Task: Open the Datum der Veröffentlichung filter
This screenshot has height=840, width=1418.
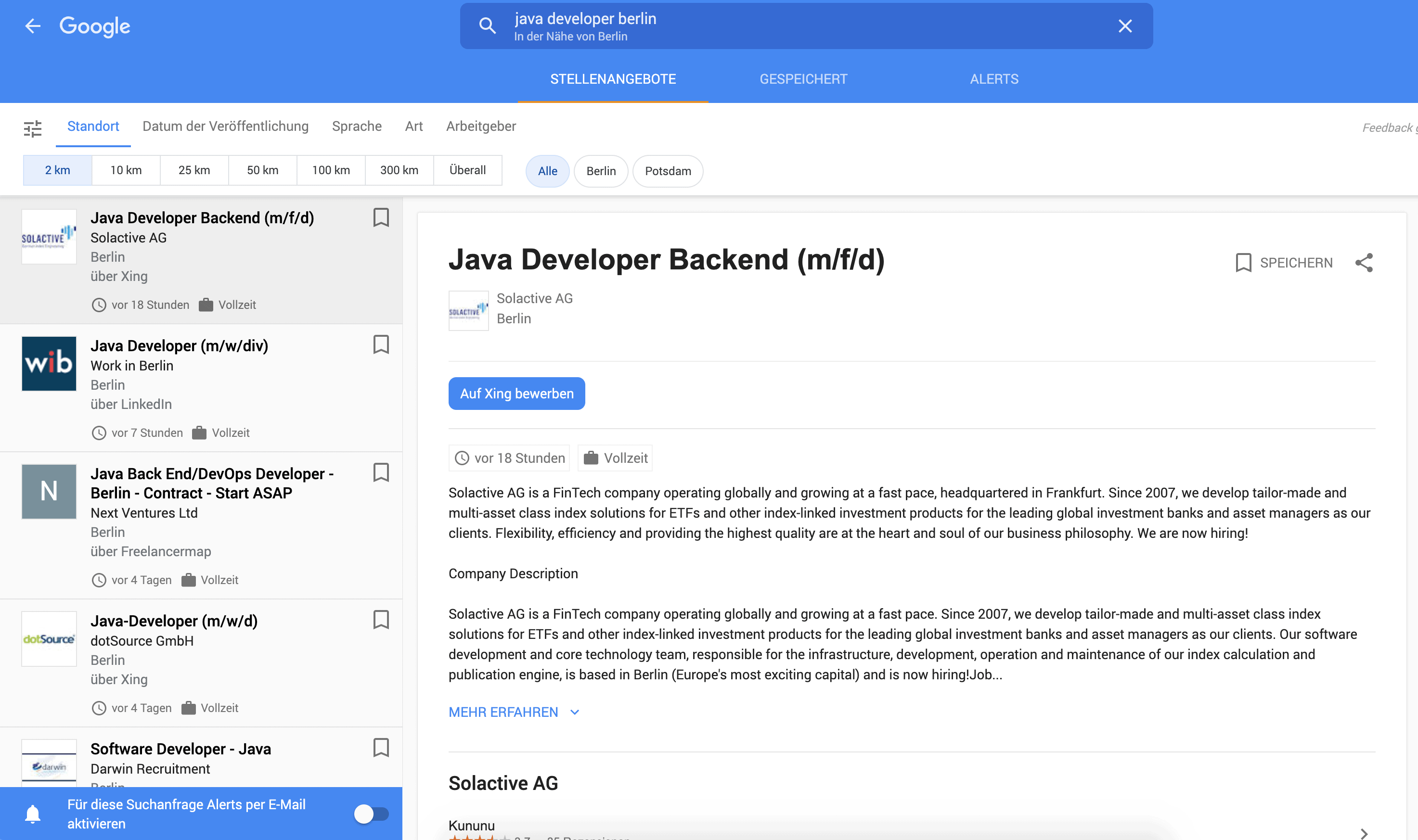Action: (225, 126)
